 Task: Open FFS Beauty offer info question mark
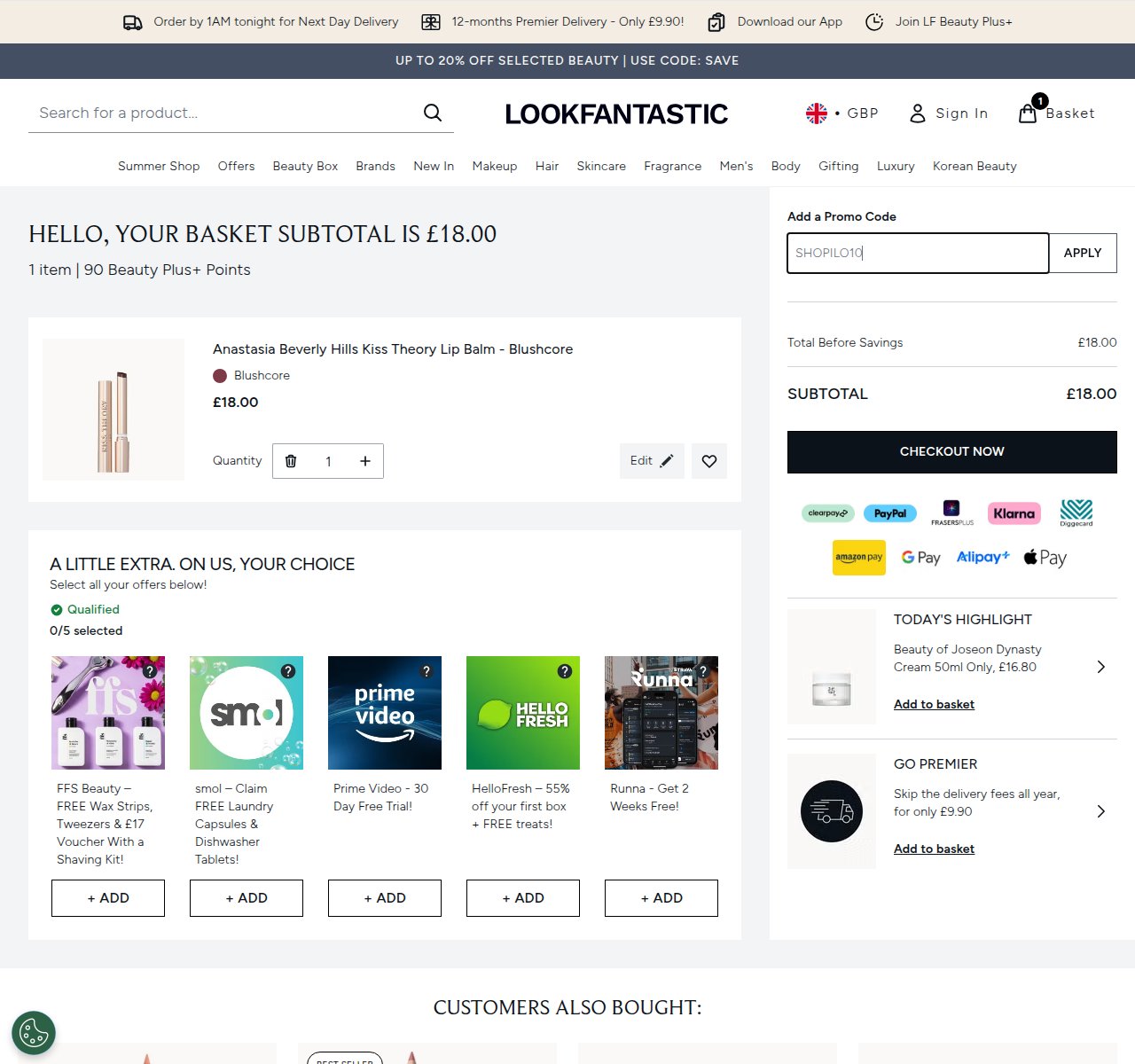(150, 671)
